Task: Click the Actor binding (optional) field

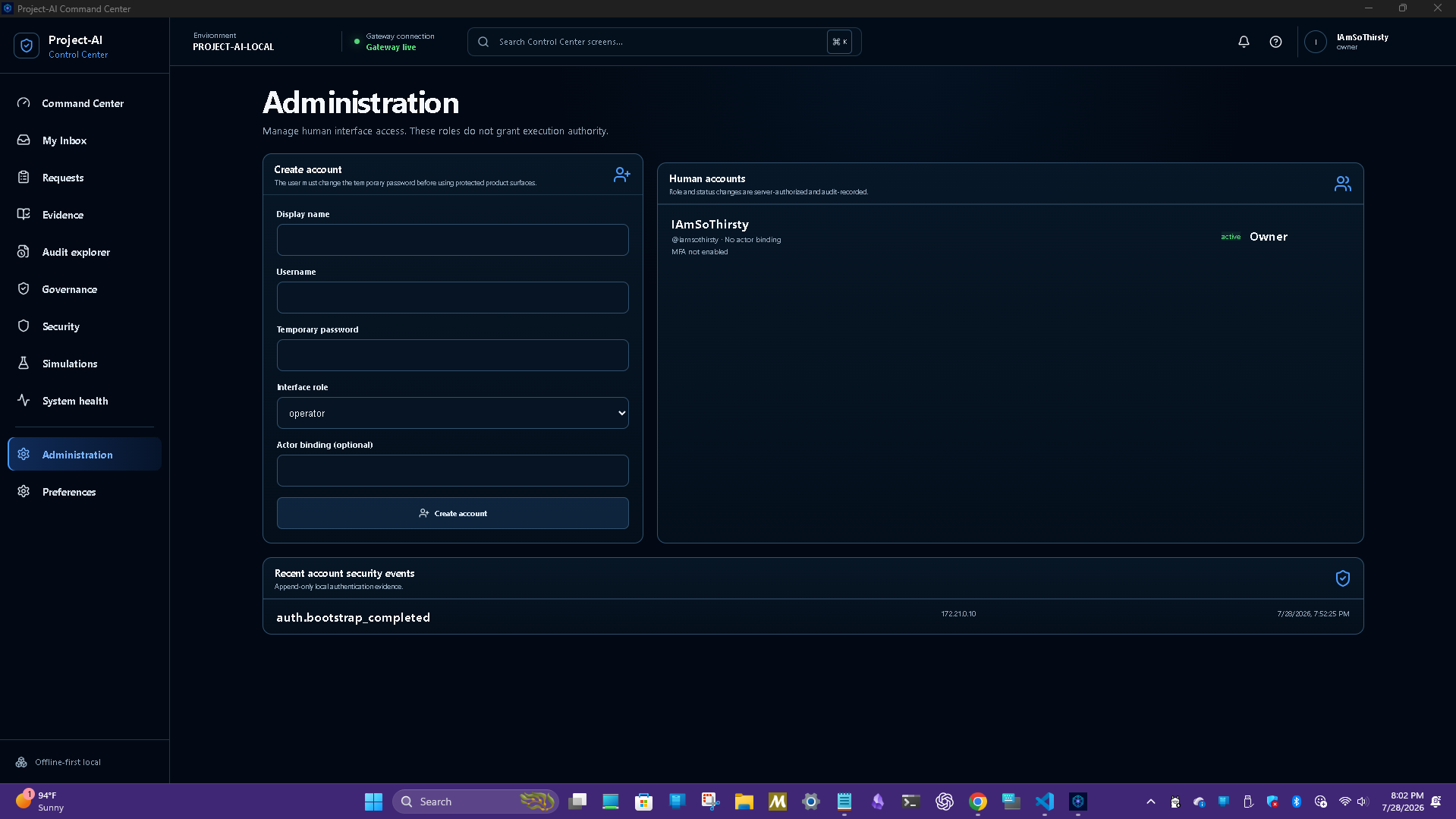Action: click(x=452, y=471)
